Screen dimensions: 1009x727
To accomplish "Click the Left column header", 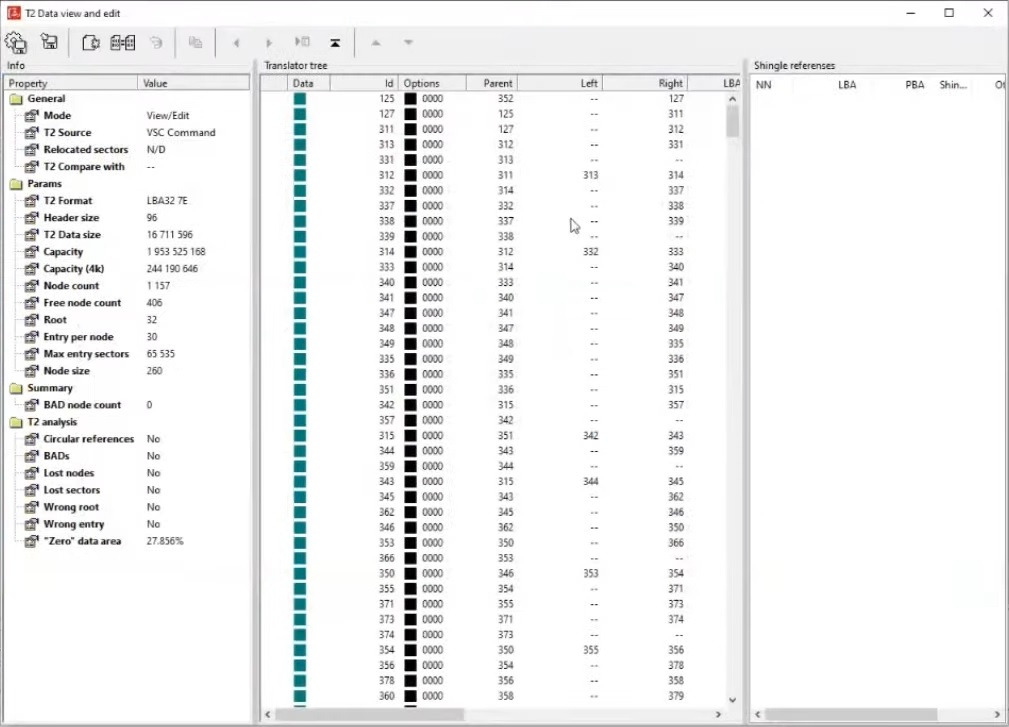I will coord(560,83).
